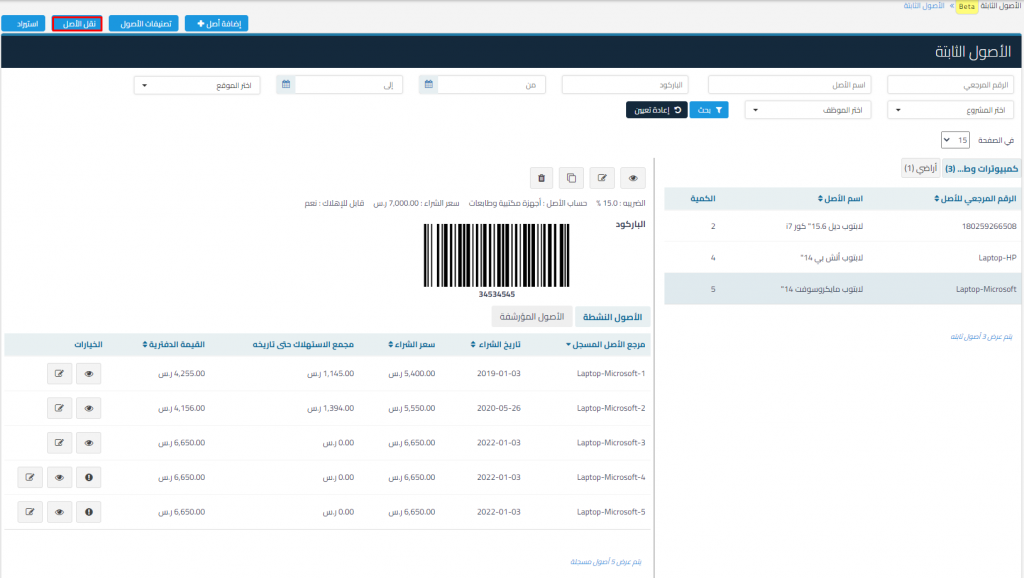Open the 'اختر الموظف' employee dropdown
This screenshot has height=578, width=1024.
(x=807, y=110)
